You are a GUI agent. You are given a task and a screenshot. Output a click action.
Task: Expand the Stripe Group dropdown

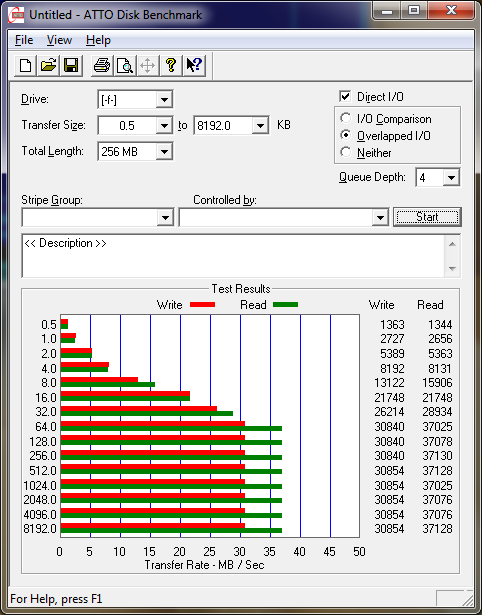(165, 217)
